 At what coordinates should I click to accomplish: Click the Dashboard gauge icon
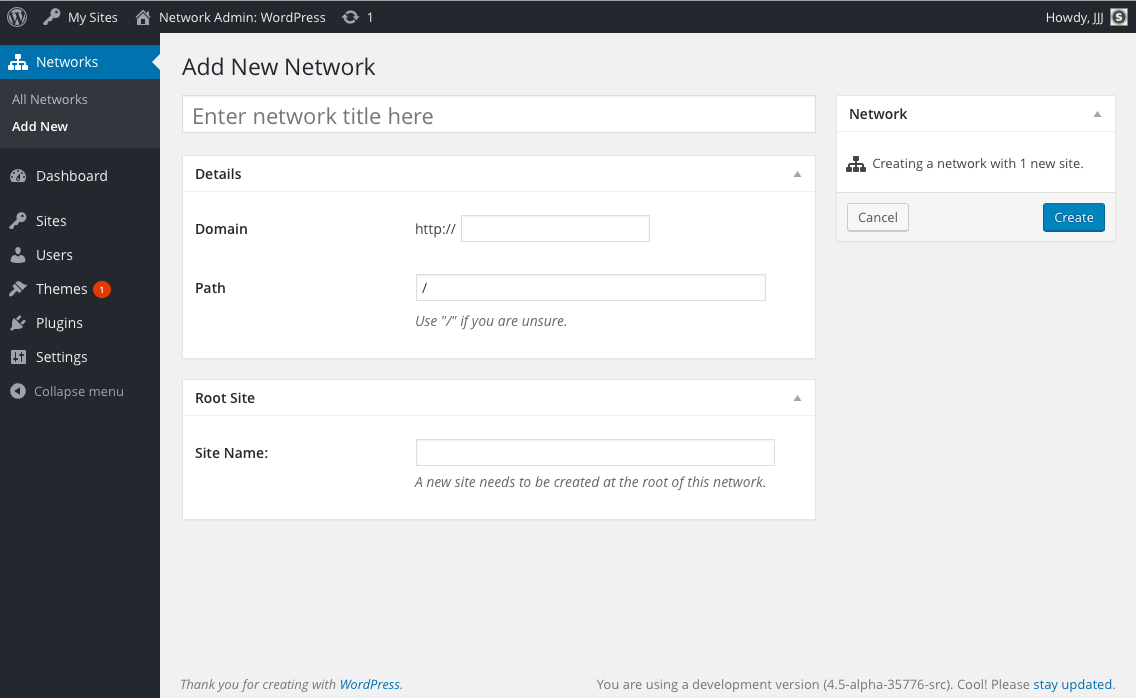pyautogui.click(x=18, y=176)
